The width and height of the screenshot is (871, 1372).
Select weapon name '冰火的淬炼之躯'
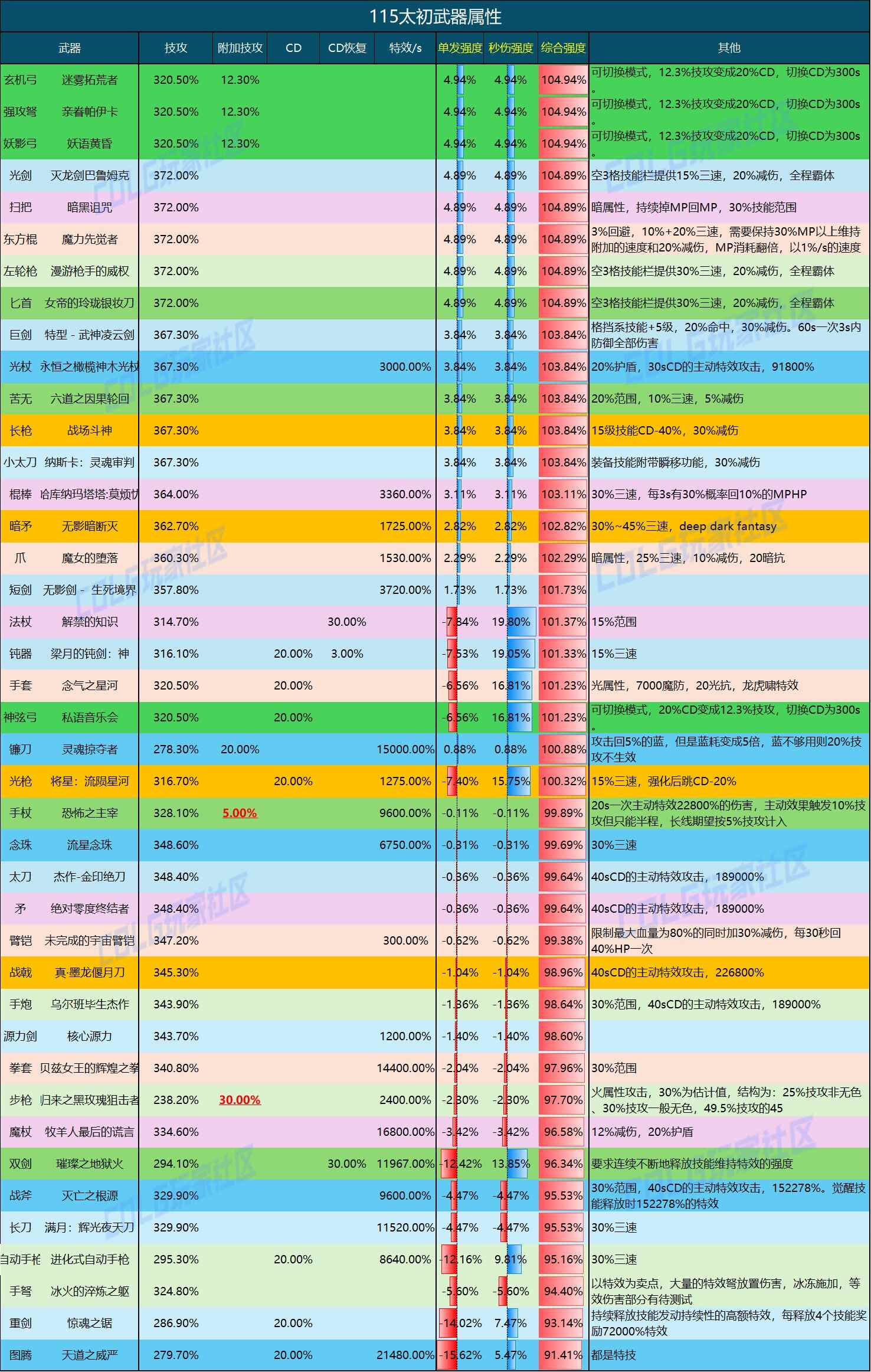90,1291
